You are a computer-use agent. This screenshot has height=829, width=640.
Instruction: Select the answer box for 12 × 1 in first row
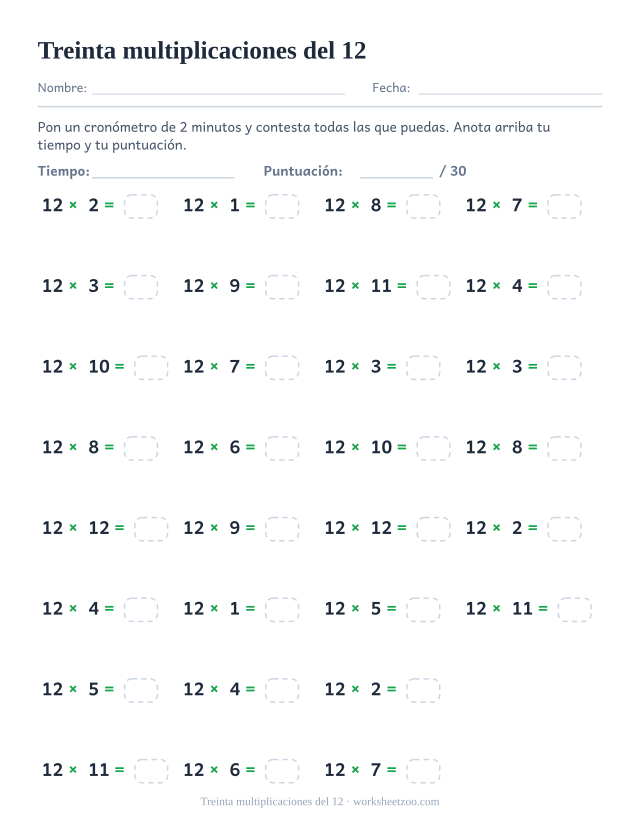pyautogui.click(x=282, y=206)
